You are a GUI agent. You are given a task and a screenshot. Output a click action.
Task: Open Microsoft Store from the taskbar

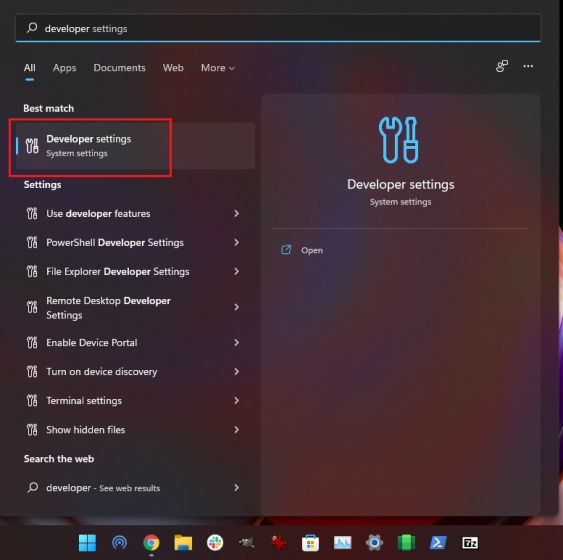(311, 543)
